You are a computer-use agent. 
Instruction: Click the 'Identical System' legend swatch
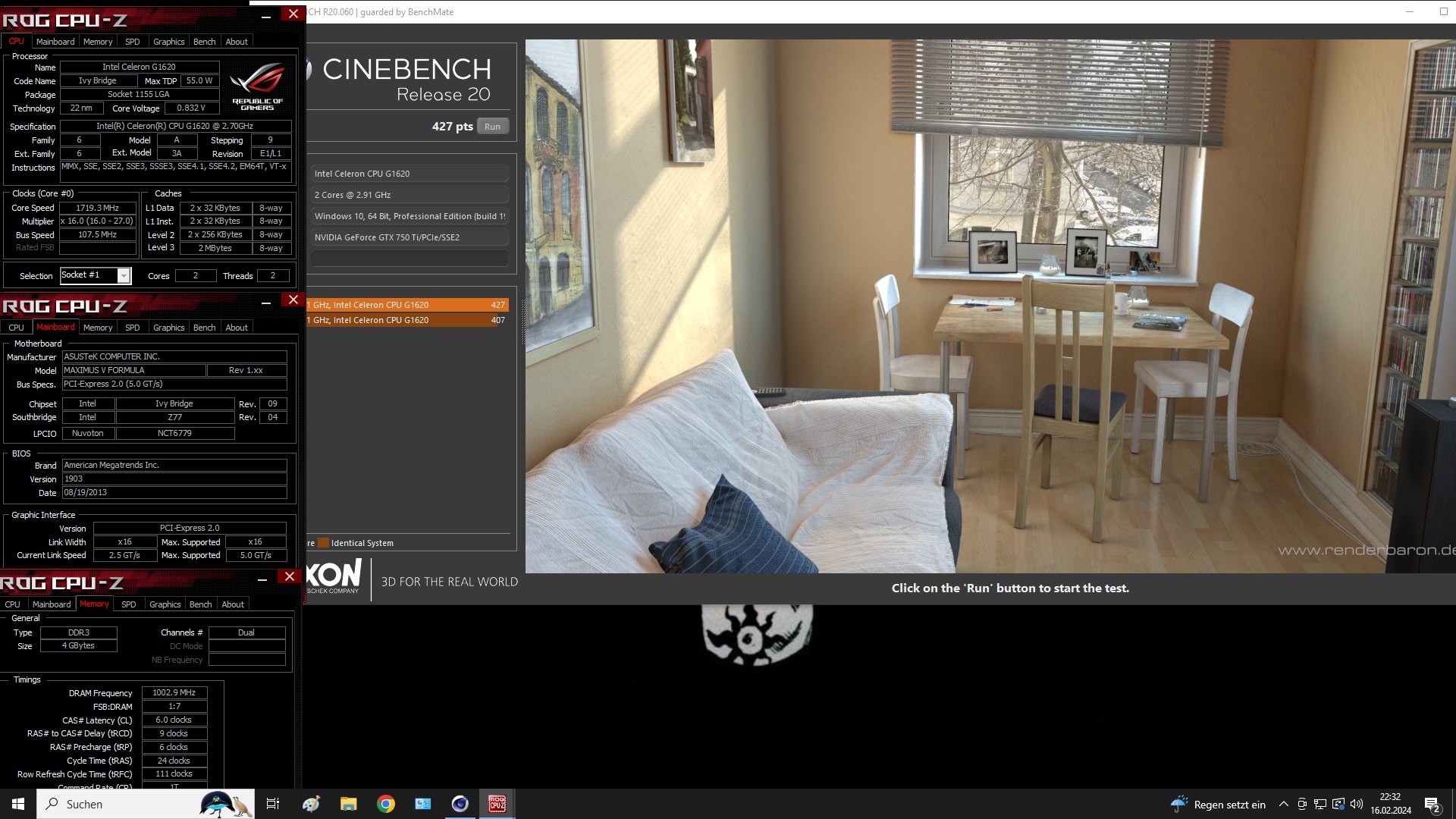point(323,543)
